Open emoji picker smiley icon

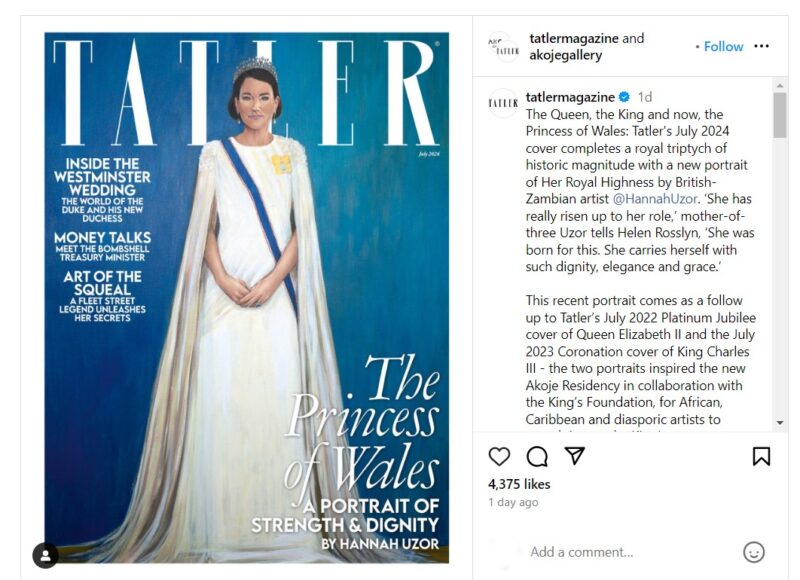tap(754, 552)
